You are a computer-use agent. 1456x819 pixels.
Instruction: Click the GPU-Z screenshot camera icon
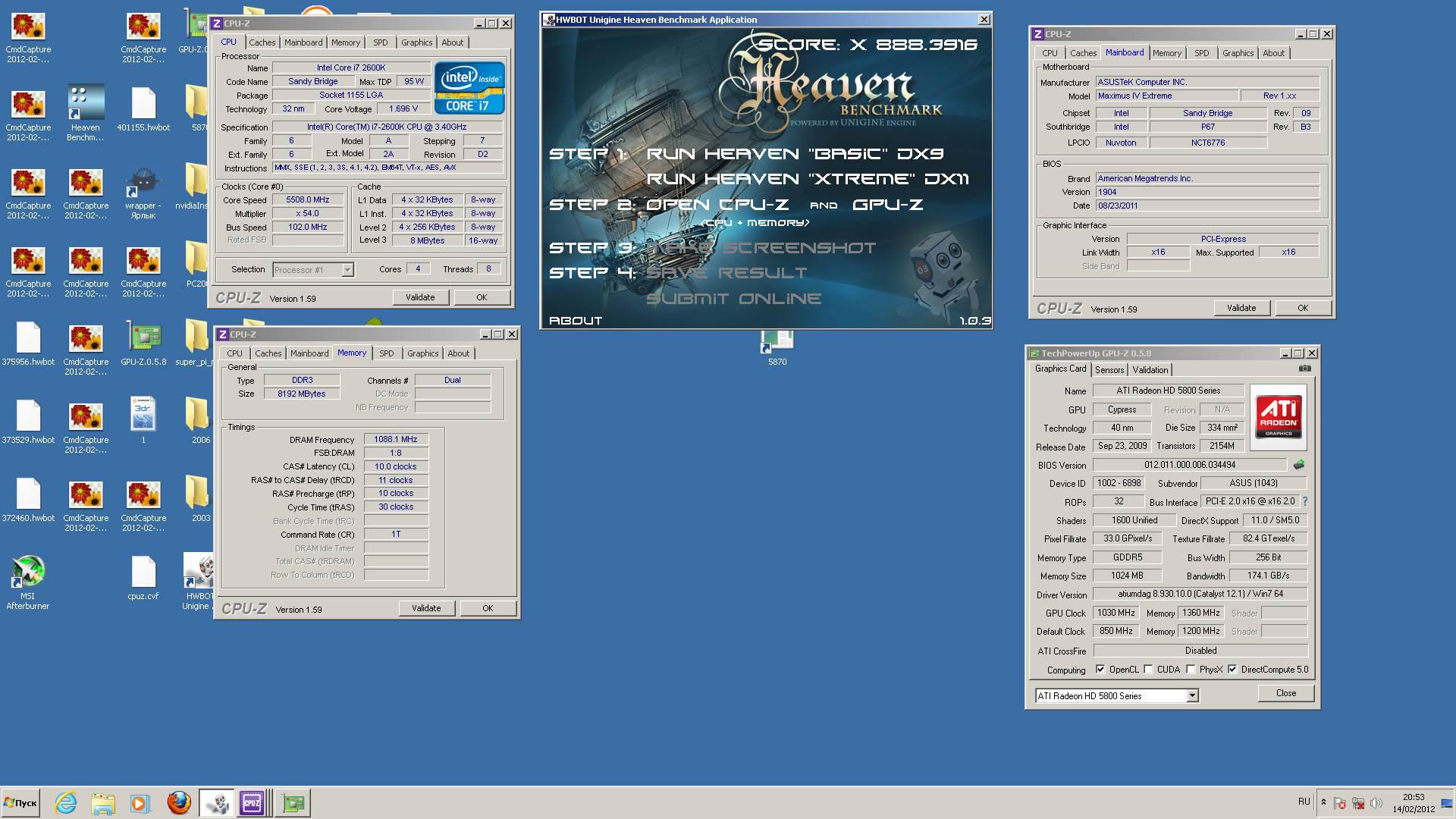tap(1304, 369)
